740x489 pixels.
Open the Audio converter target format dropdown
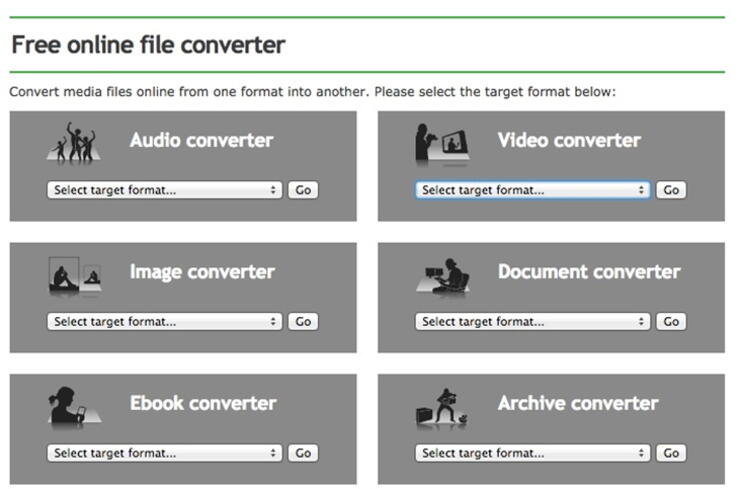(165, 190)
